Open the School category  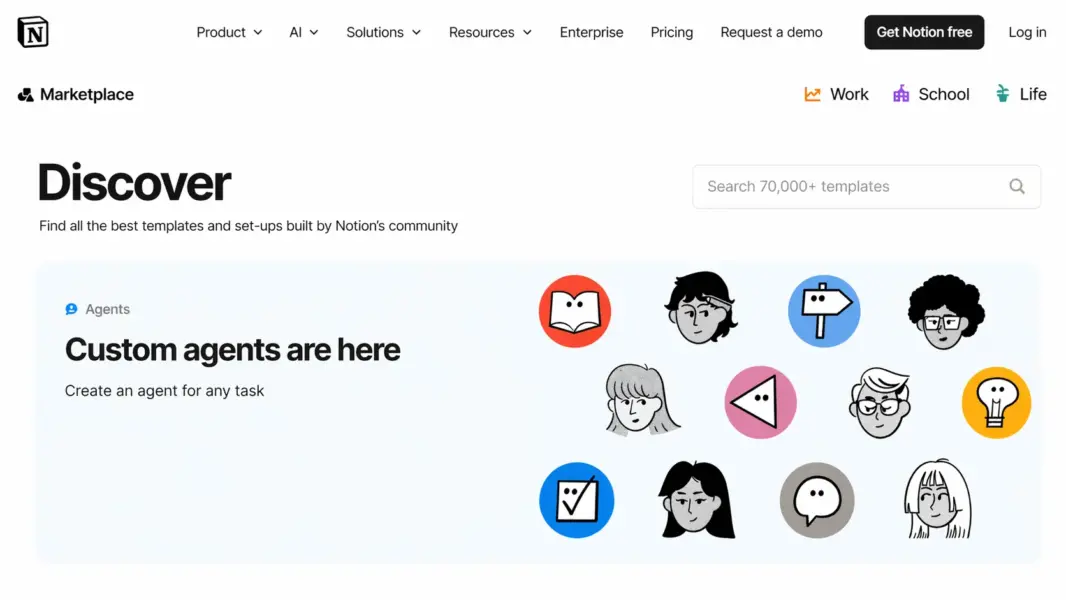[931, 94]
